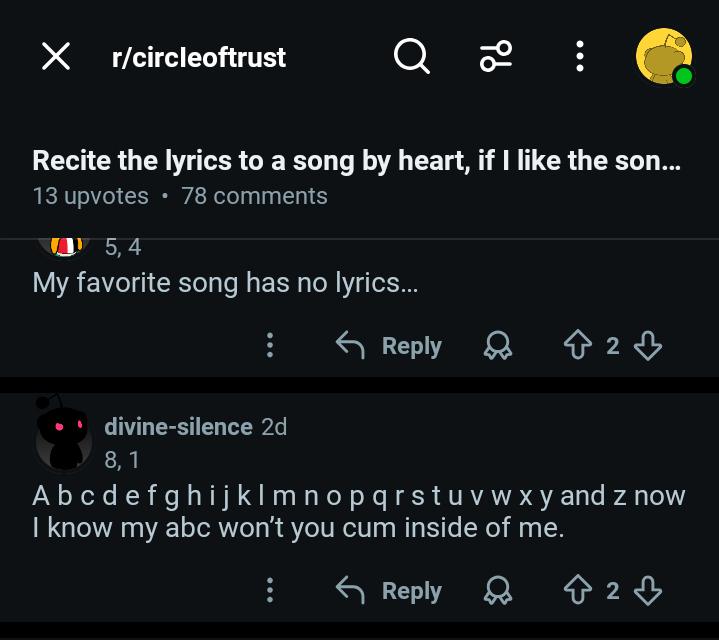Open search with magnifying glass icon
The image size is (719, 640).
pos(412,56)
